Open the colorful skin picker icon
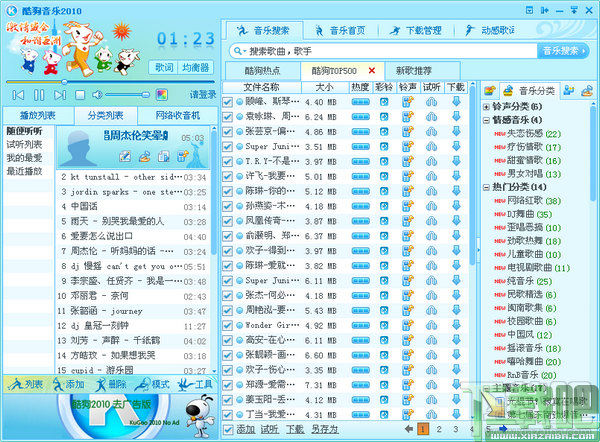 tap(162, 95)
